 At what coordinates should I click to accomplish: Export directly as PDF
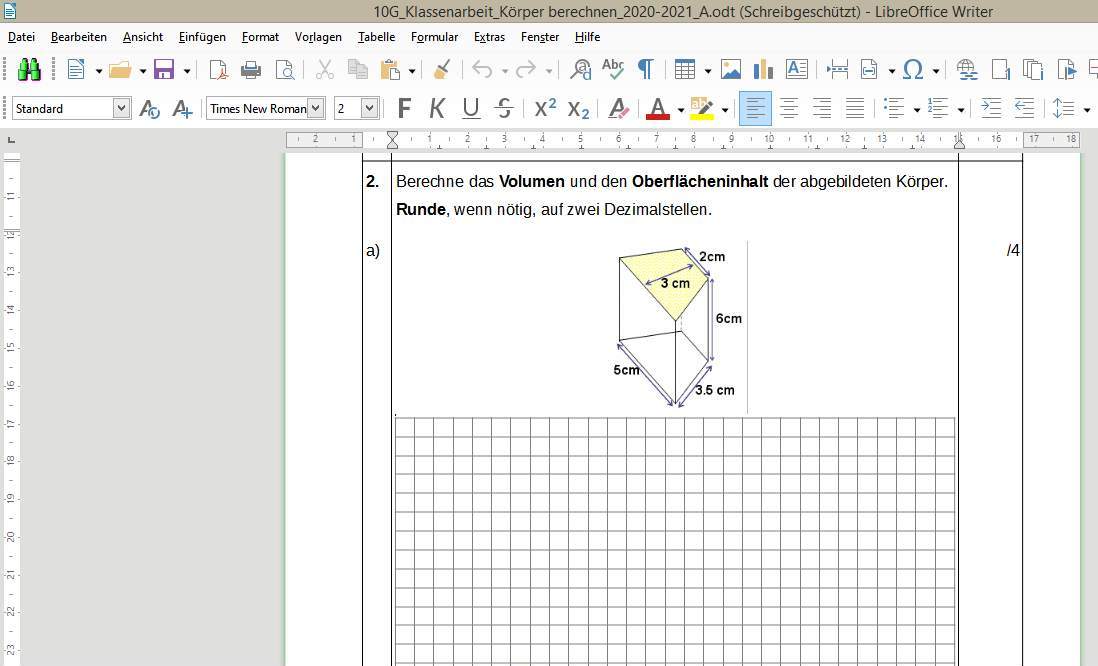click(x=218, y=69)
